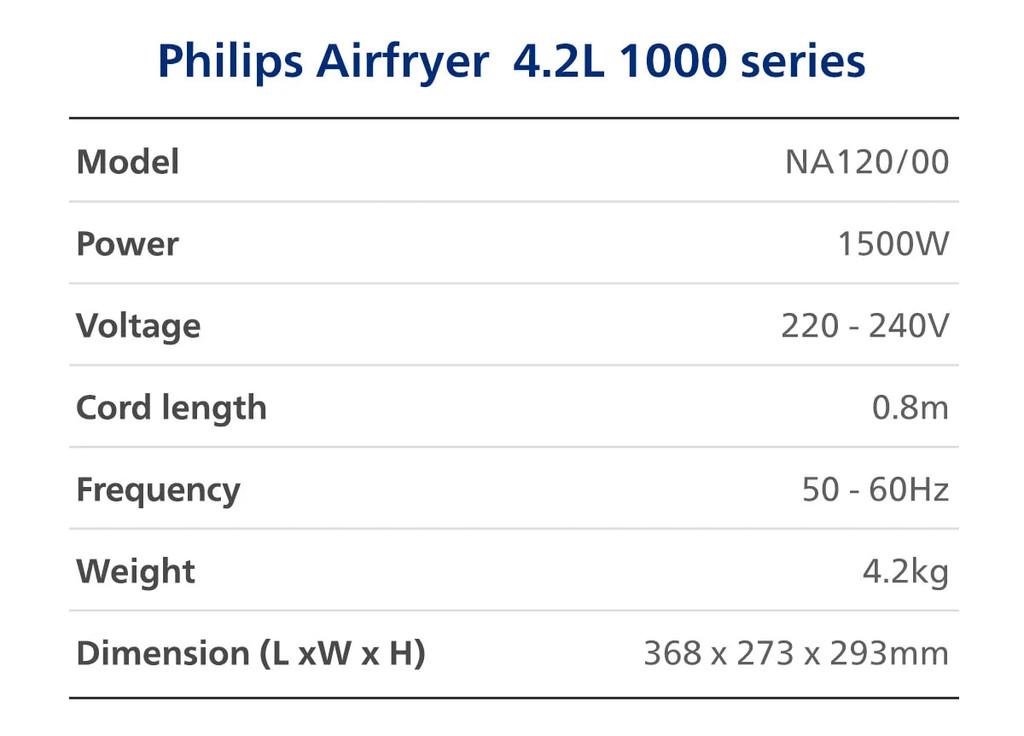Viewport: 1024px width, 736px height.
Task: Click the word "Philips" in the title
Action: [231, 62]
